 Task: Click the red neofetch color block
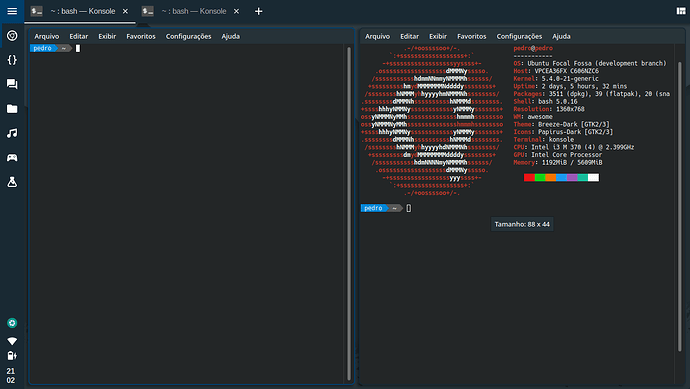point(529,177)
